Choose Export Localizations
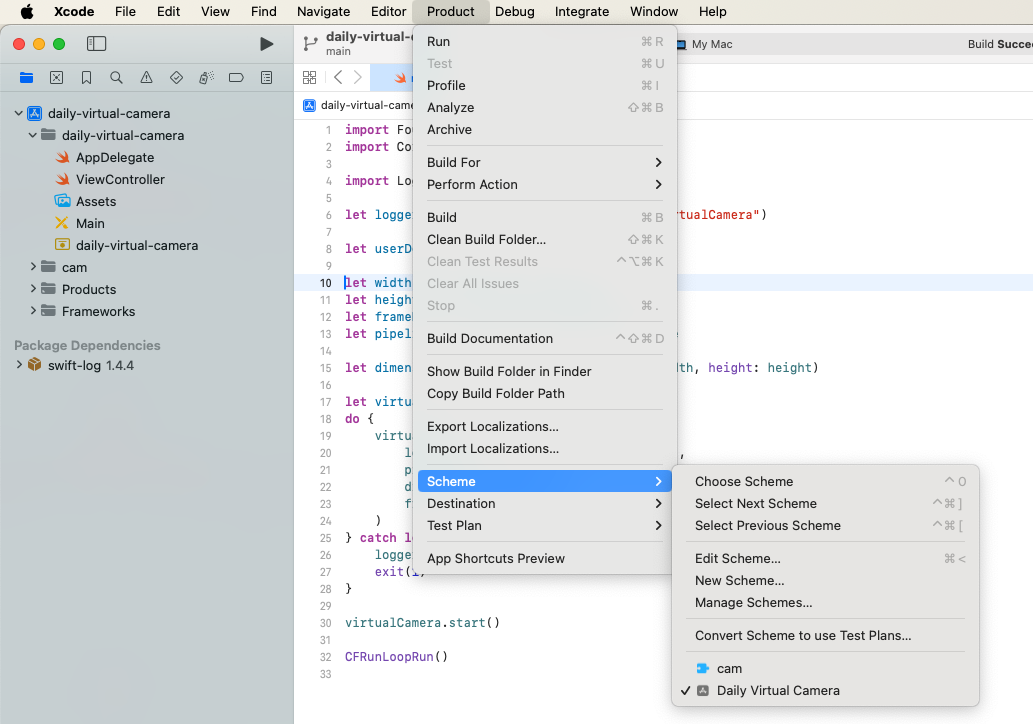This screenshot has width=1033, height=724. pyautogui.click(x=544, y=426)
